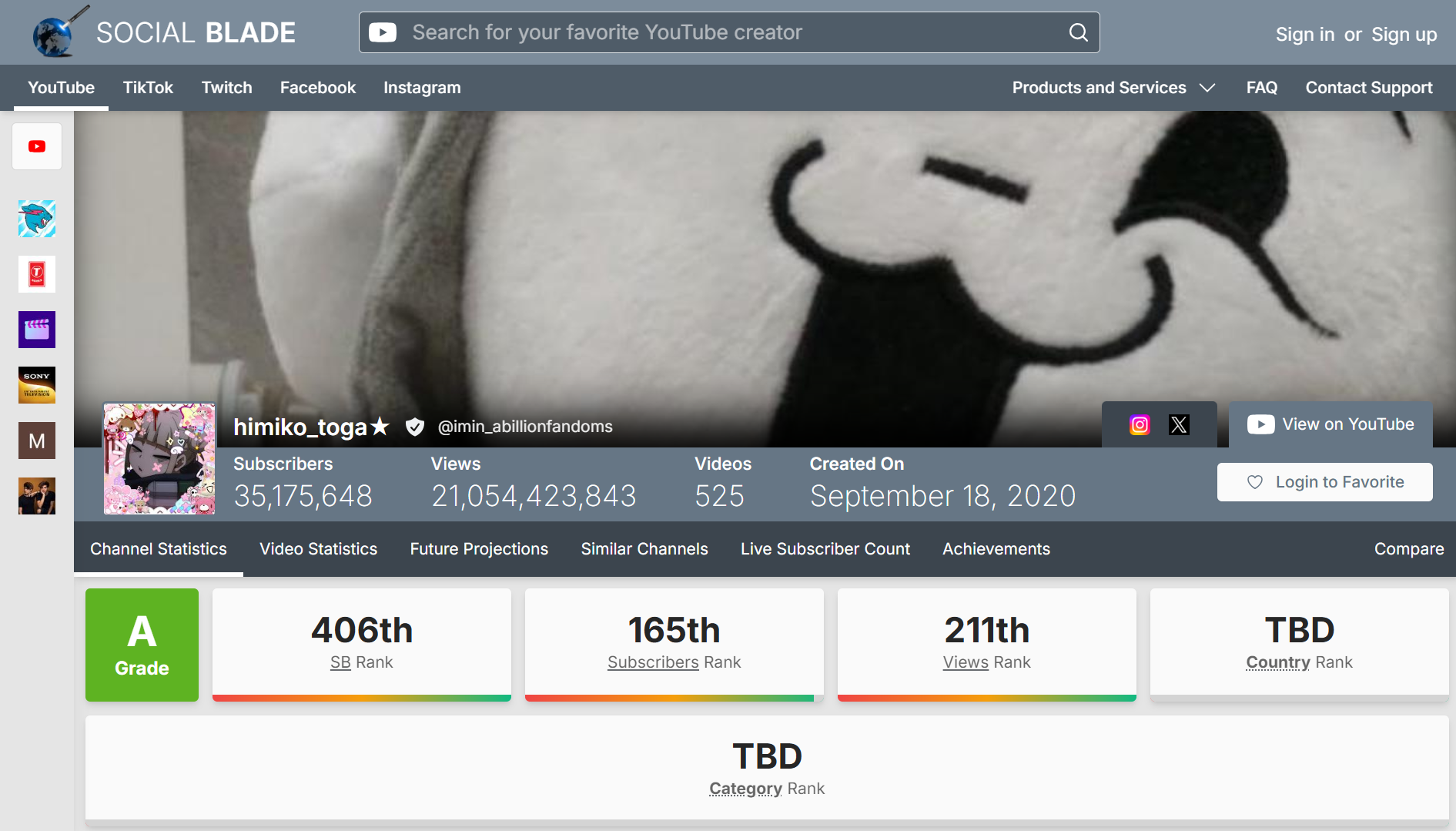Click the subscriber count 35,175,648
1456x831 pixels.
[303, 496]
